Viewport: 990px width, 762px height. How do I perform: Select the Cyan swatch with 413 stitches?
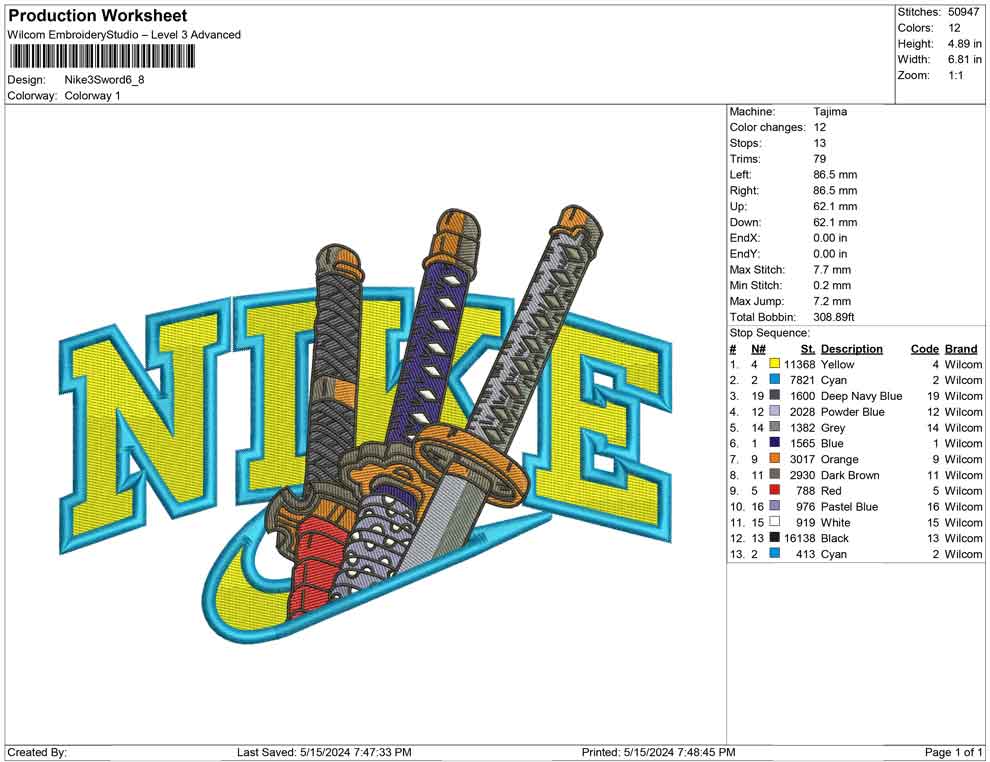(775, 554)
